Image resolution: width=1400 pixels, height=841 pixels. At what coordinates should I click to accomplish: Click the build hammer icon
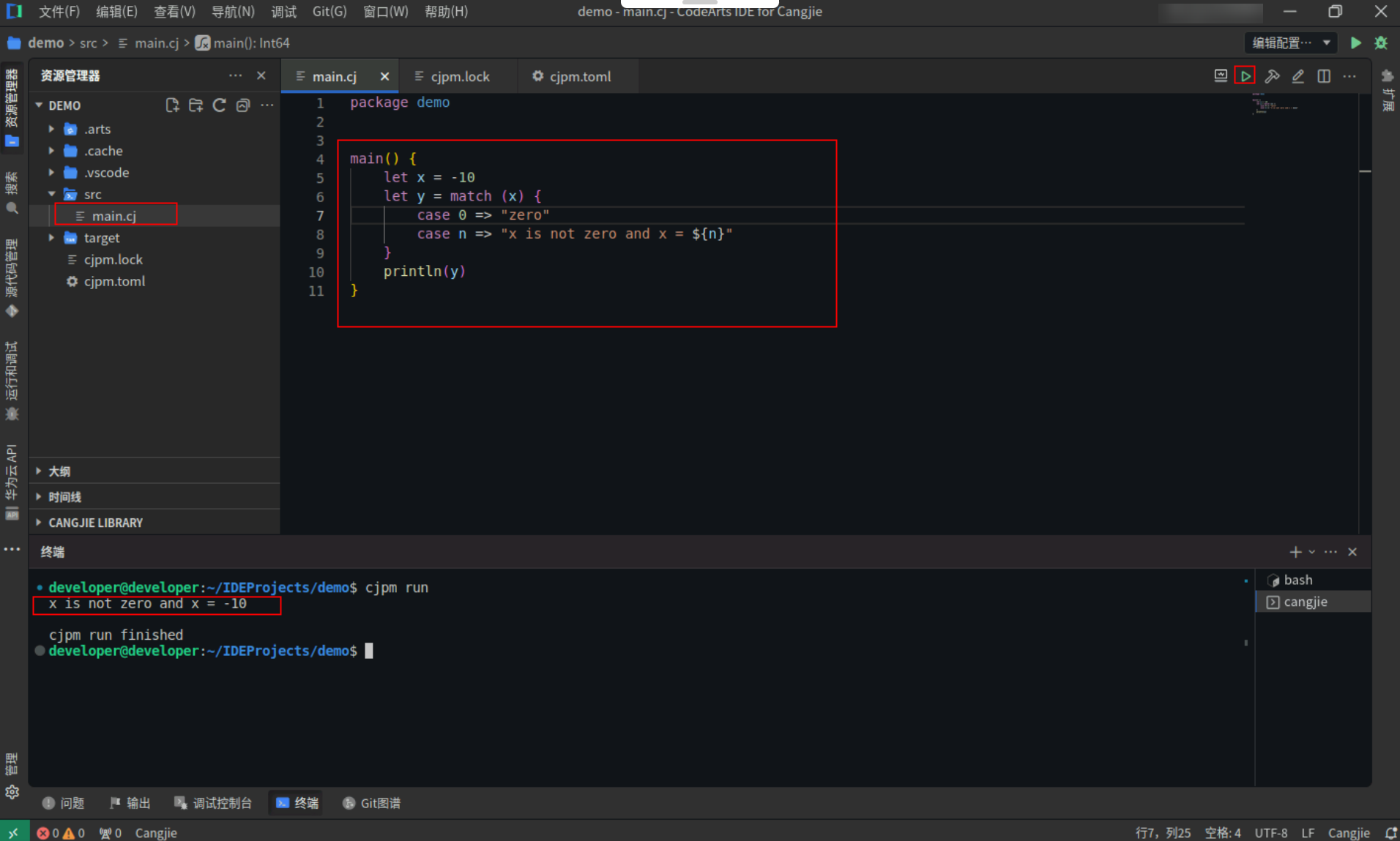(1272, 76)
